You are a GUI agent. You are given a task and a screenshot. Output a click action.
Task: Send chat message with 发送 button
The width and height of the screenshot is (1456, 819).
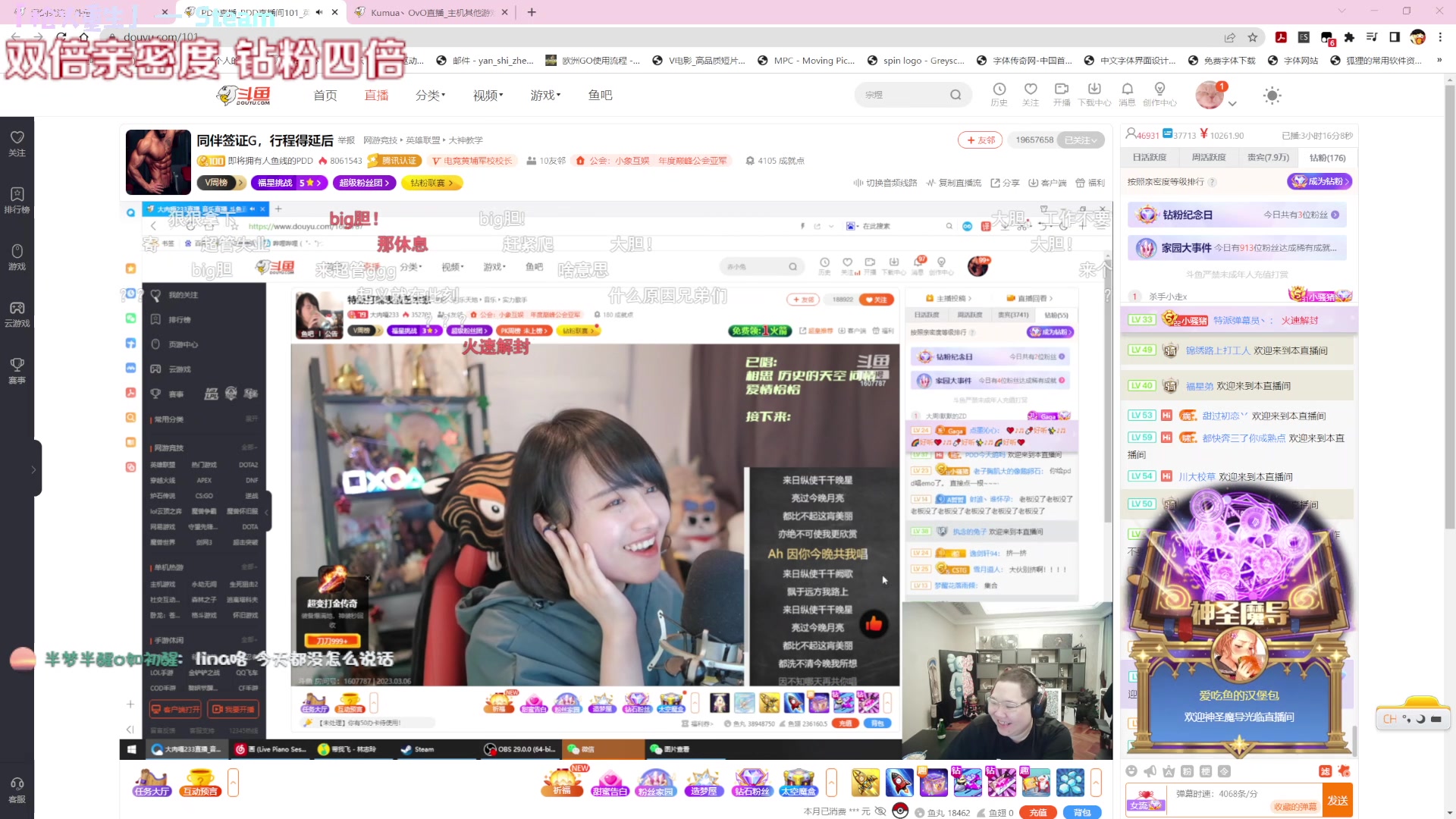click(1338, 801)
